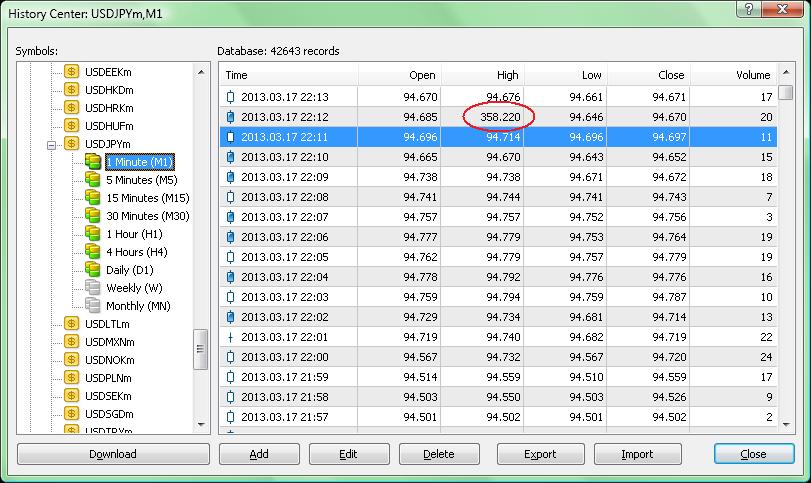
Task: Click the 1 Minute (M1) database icon
Action: [93, 161]
